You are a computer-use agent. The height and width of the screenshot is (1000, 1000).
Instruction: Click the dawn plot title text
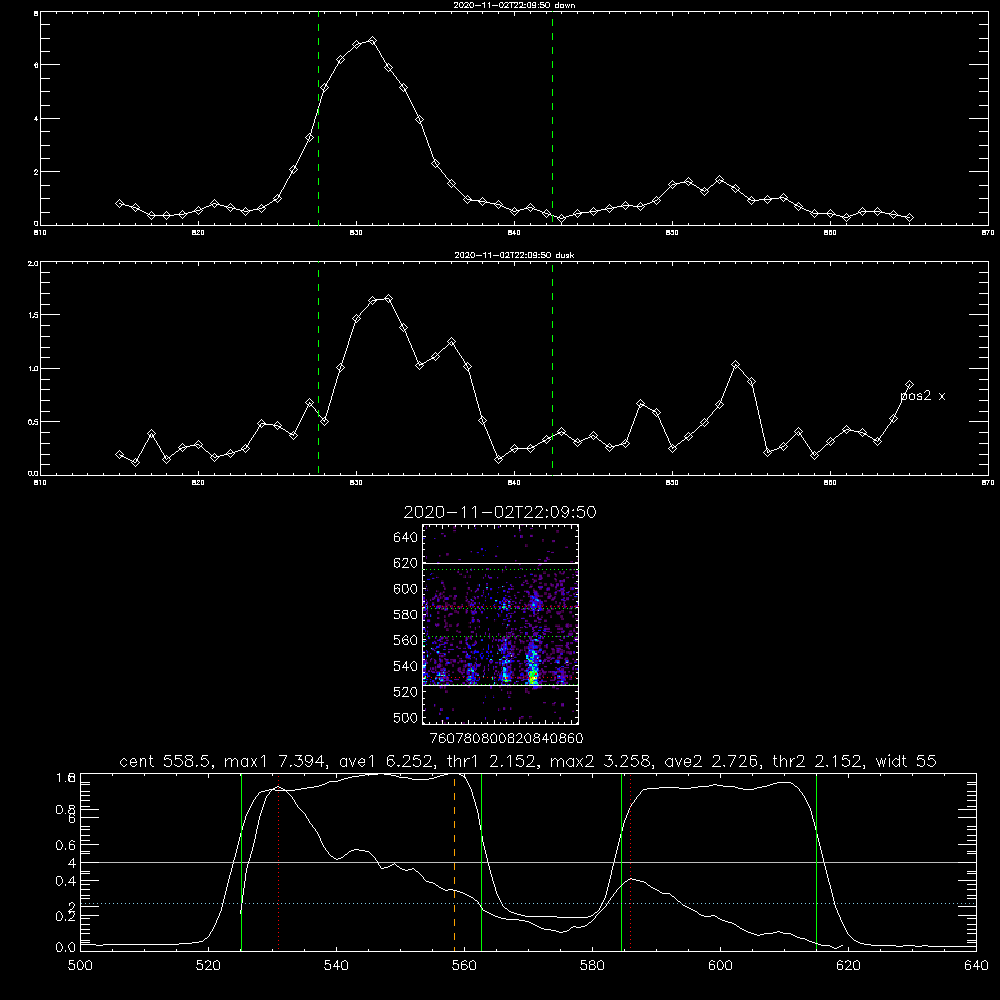click(514, 4)
